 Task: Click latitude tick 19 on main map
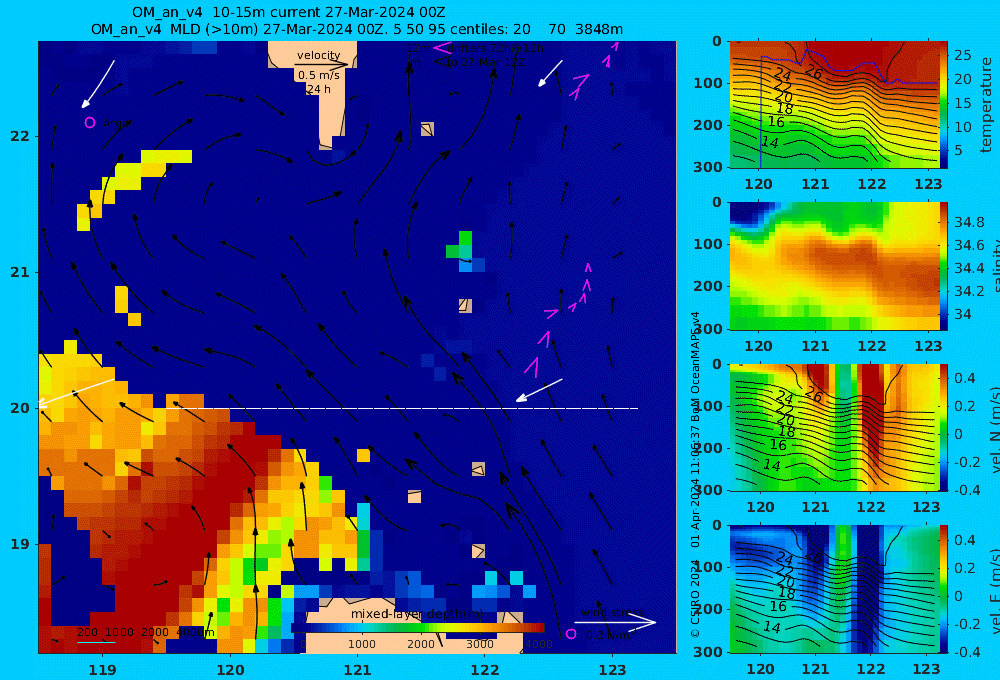point(20,544)
